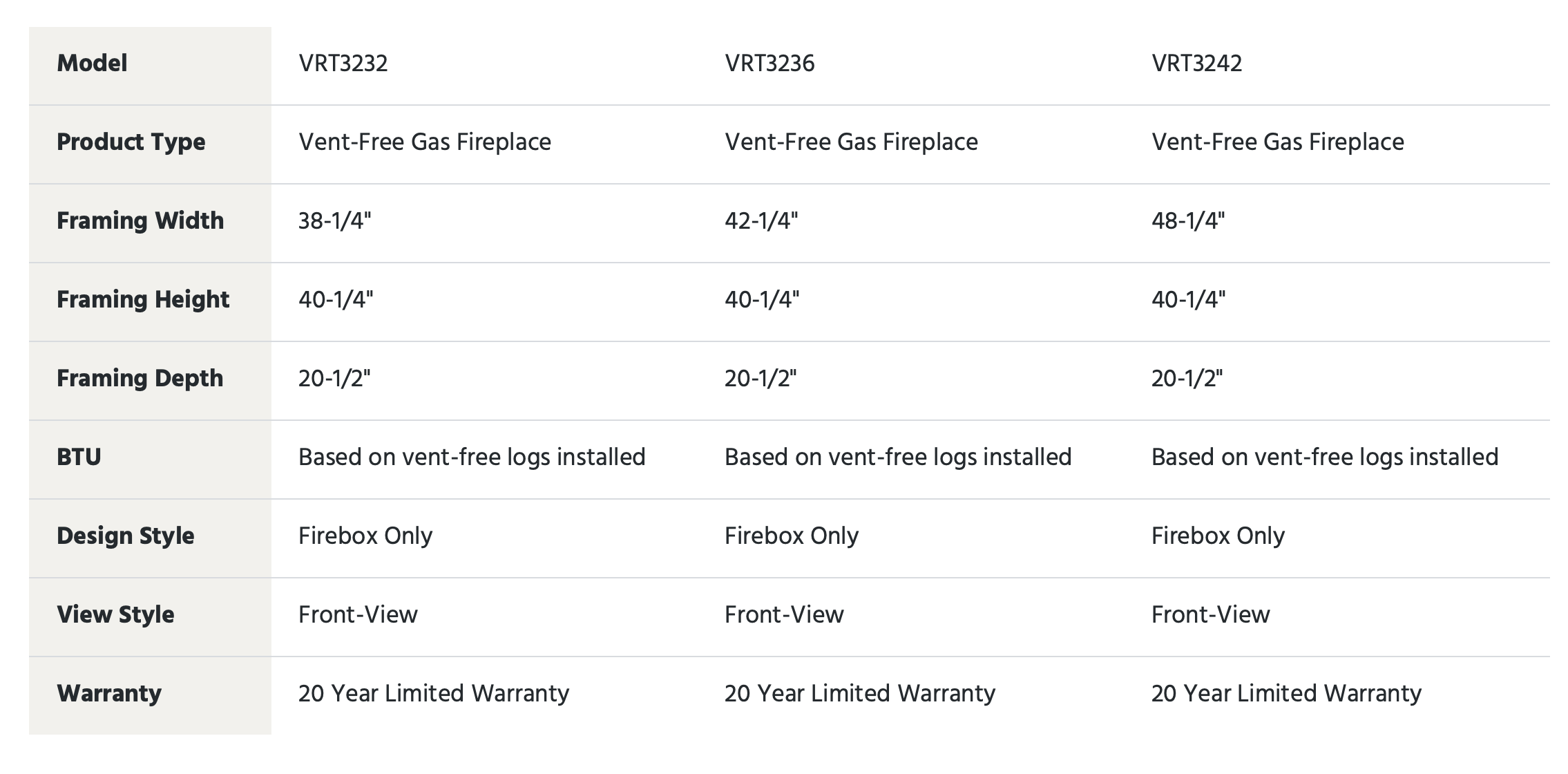Select the Design Style row label
Viewport: 1568px width, 774px height.
(x=126, y=536)
